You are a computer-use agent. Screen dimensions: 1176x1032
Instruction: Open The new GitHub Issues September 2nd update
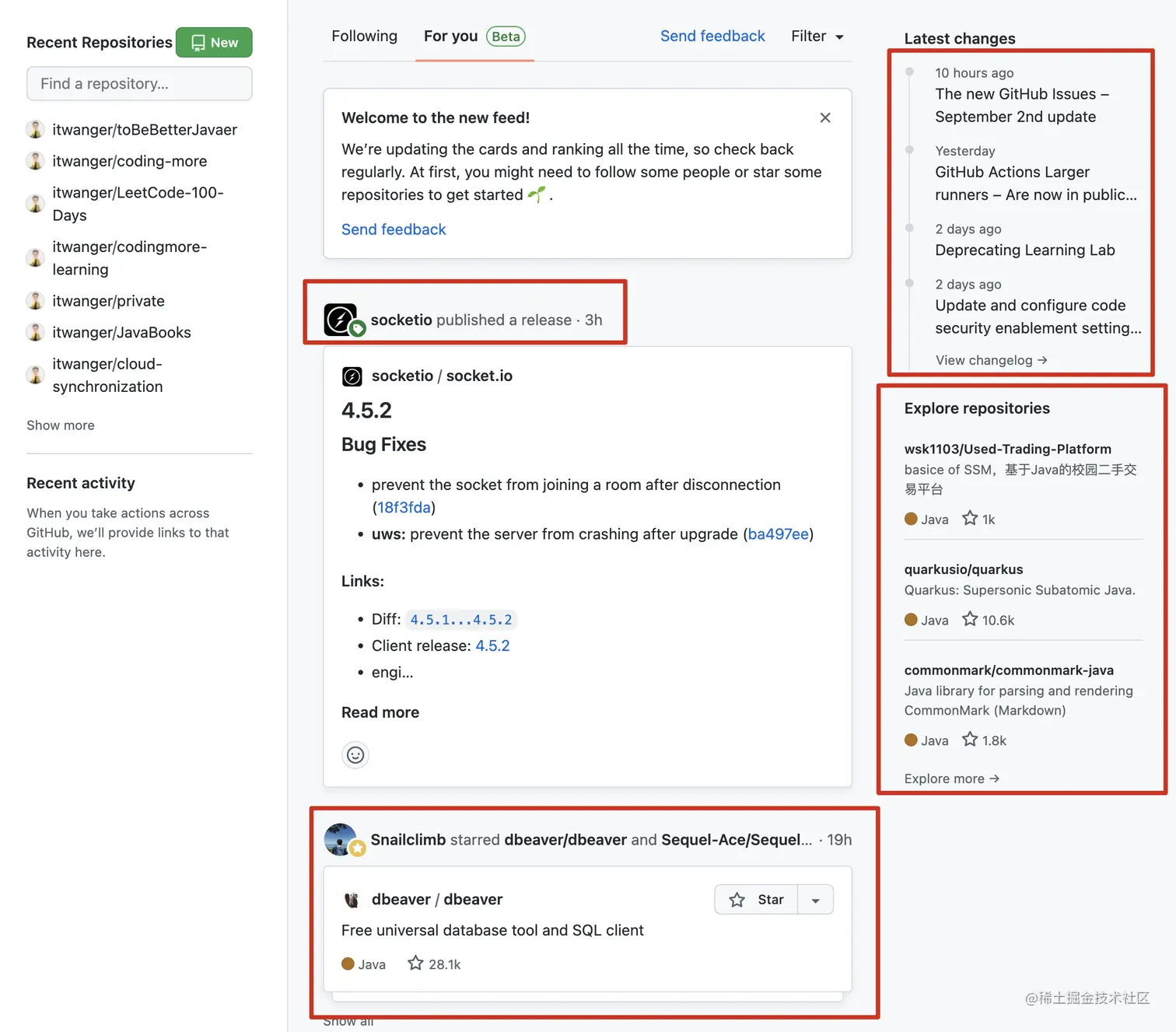click(1022, 105)
